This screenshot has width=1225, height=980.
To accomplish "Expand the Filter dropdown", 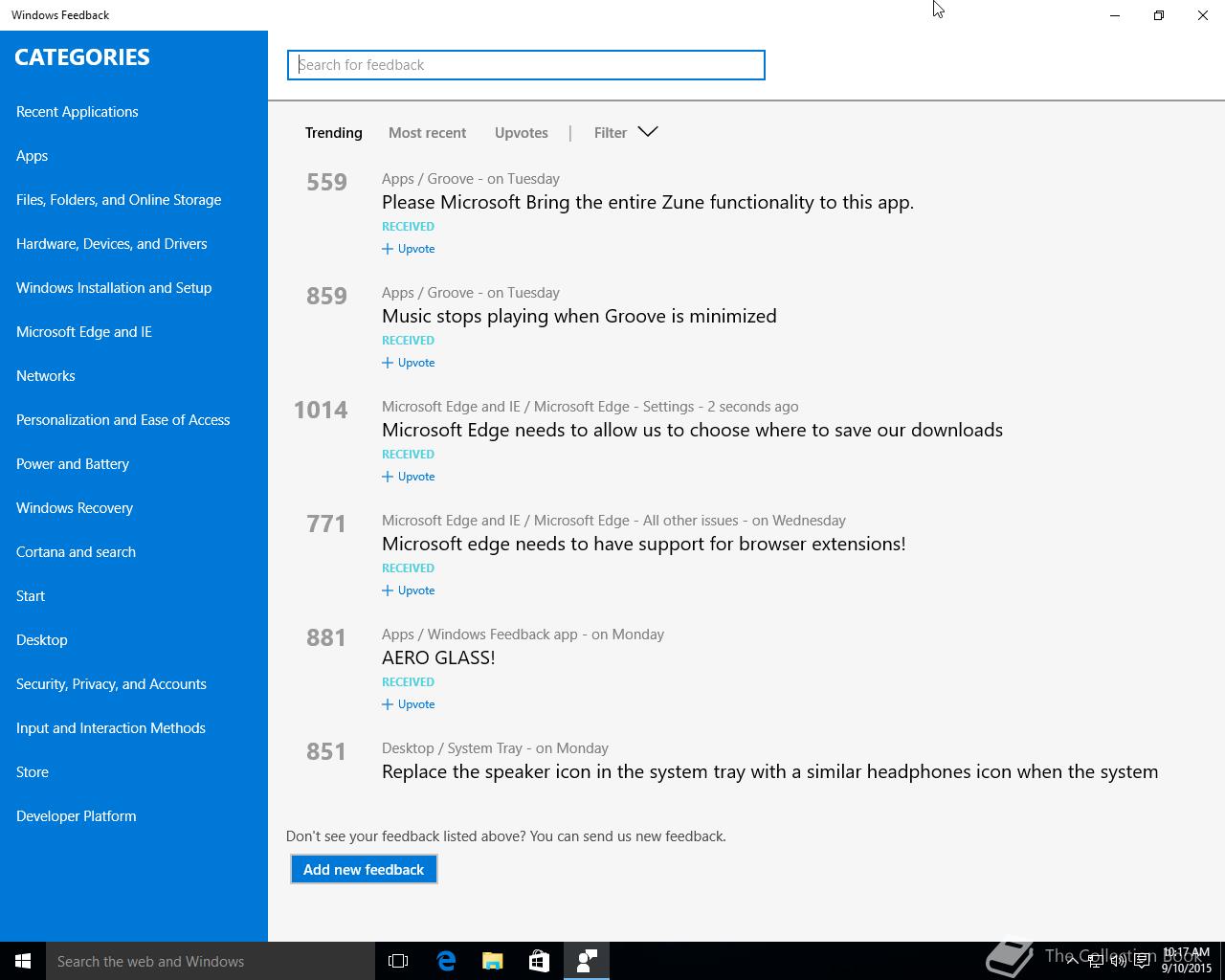I will coord(626,132).
